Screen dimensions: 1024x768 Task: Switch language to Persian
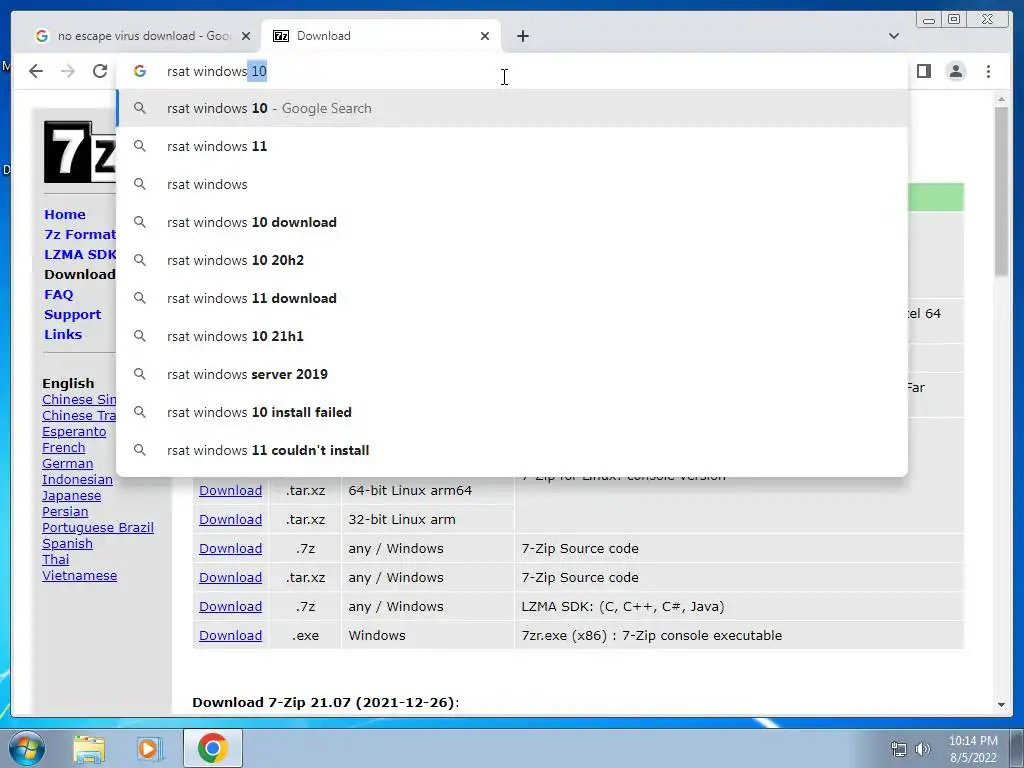pyautogui.click(x=65, y=511)
